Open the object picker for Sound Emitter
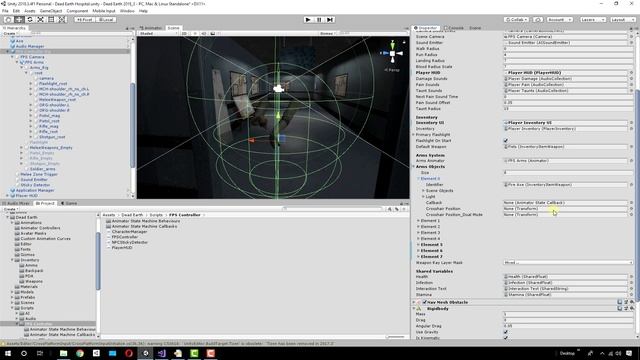Viewport: 640px width, 360px height. (x=631, y=42)
